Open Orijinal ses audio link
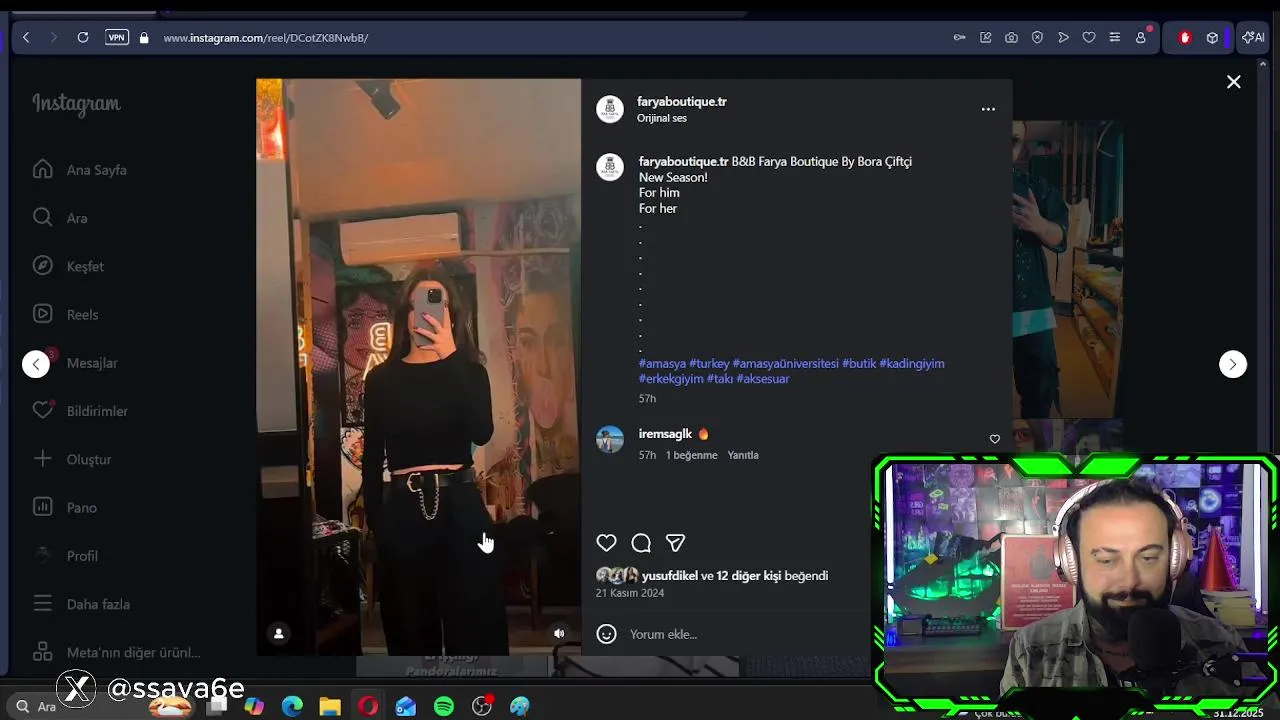Image resolution: width=1280 pixels, height=720 pixels. tap(662, 118)
